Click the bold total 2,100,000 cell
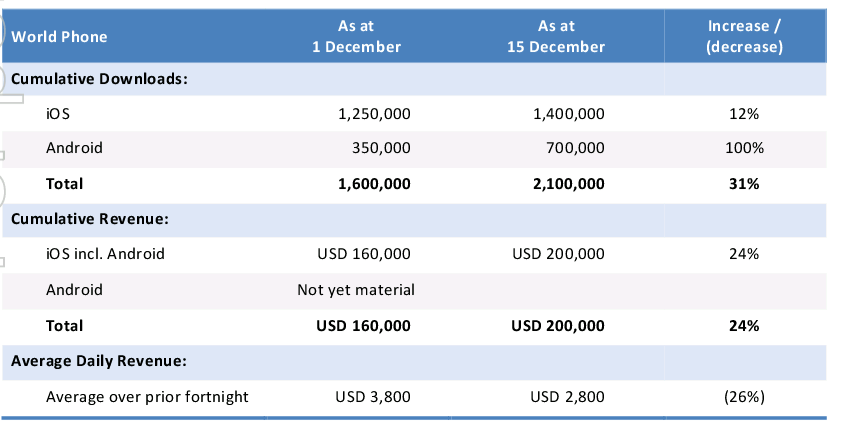The height and width of the screenshot is (430, 843). point(568,184)
